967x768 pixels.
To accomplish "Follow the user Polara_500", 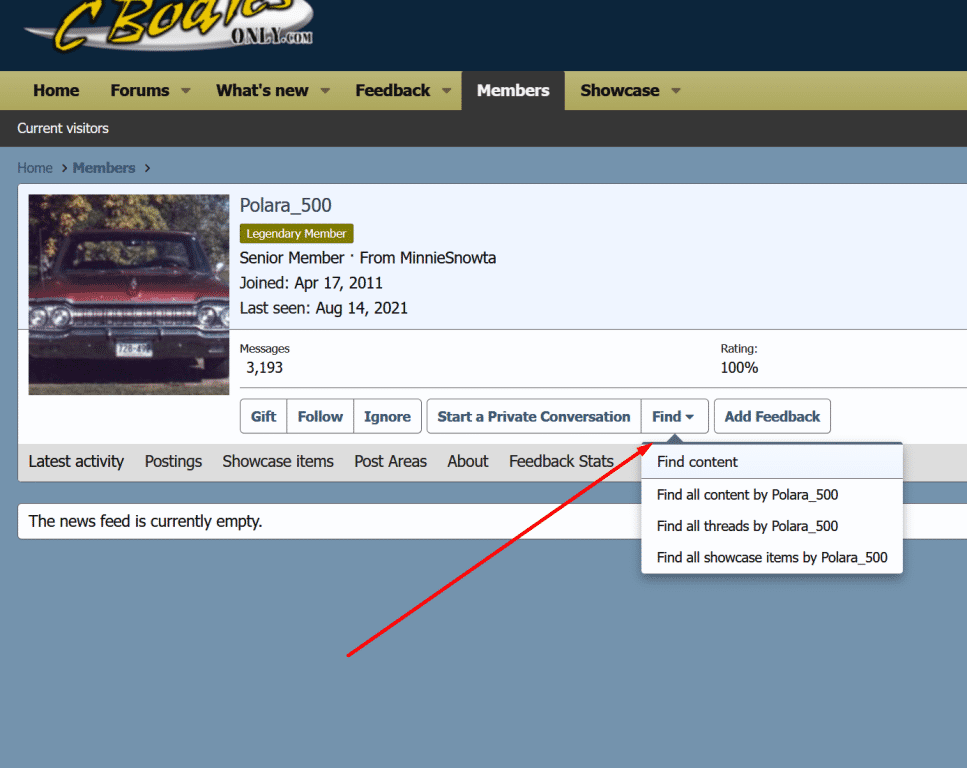I will (x=320, y=416).
